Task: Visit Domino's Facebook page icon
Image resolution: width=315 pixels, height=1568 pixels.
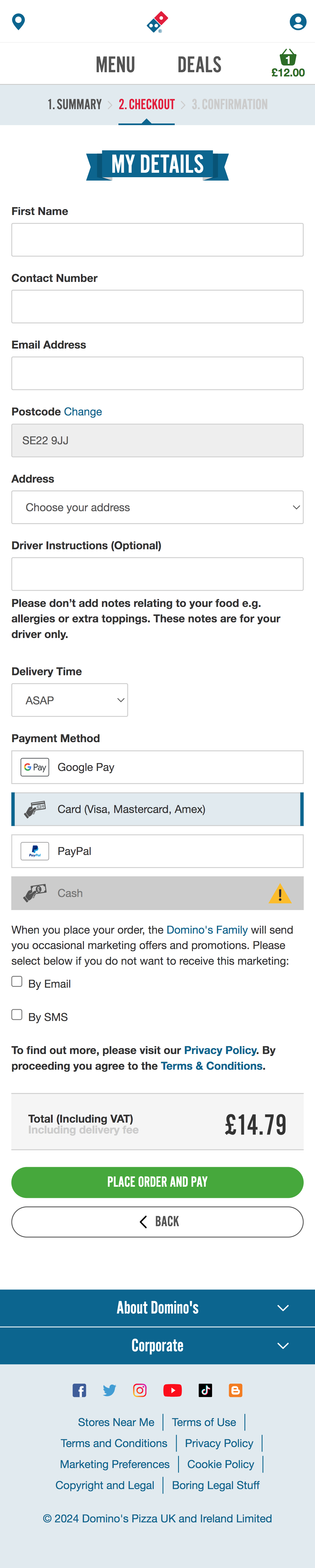Action: click(x=80, y=1390)
